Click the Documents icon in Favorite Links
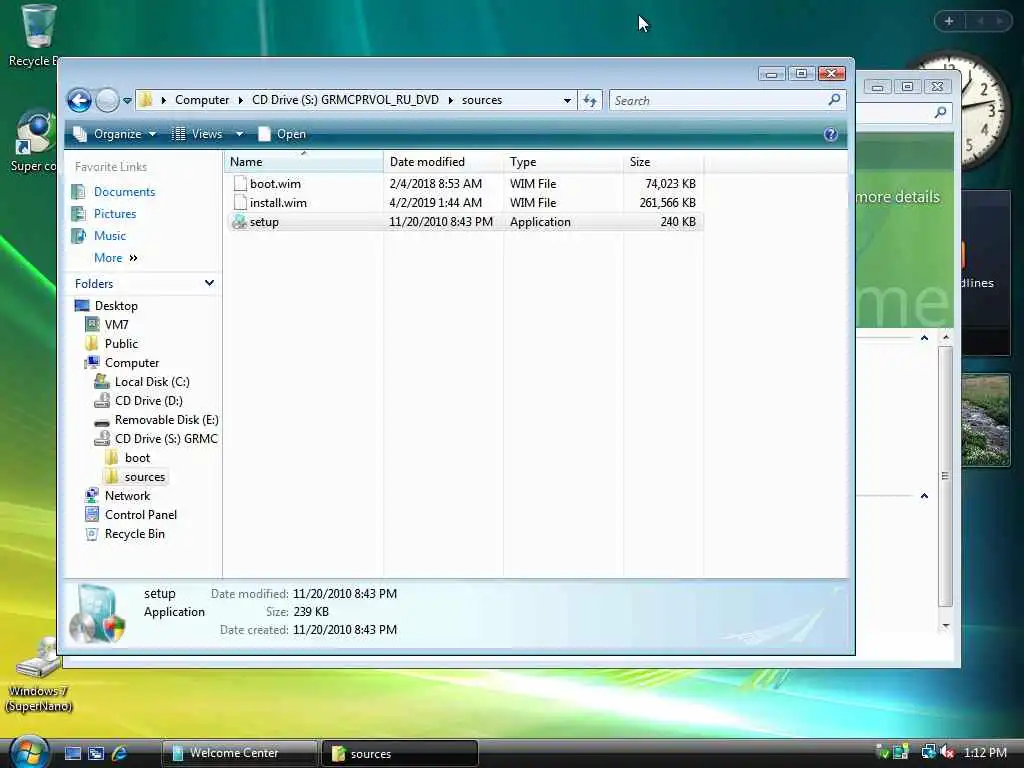This screenshot has height=768, width=1024. 78,191
